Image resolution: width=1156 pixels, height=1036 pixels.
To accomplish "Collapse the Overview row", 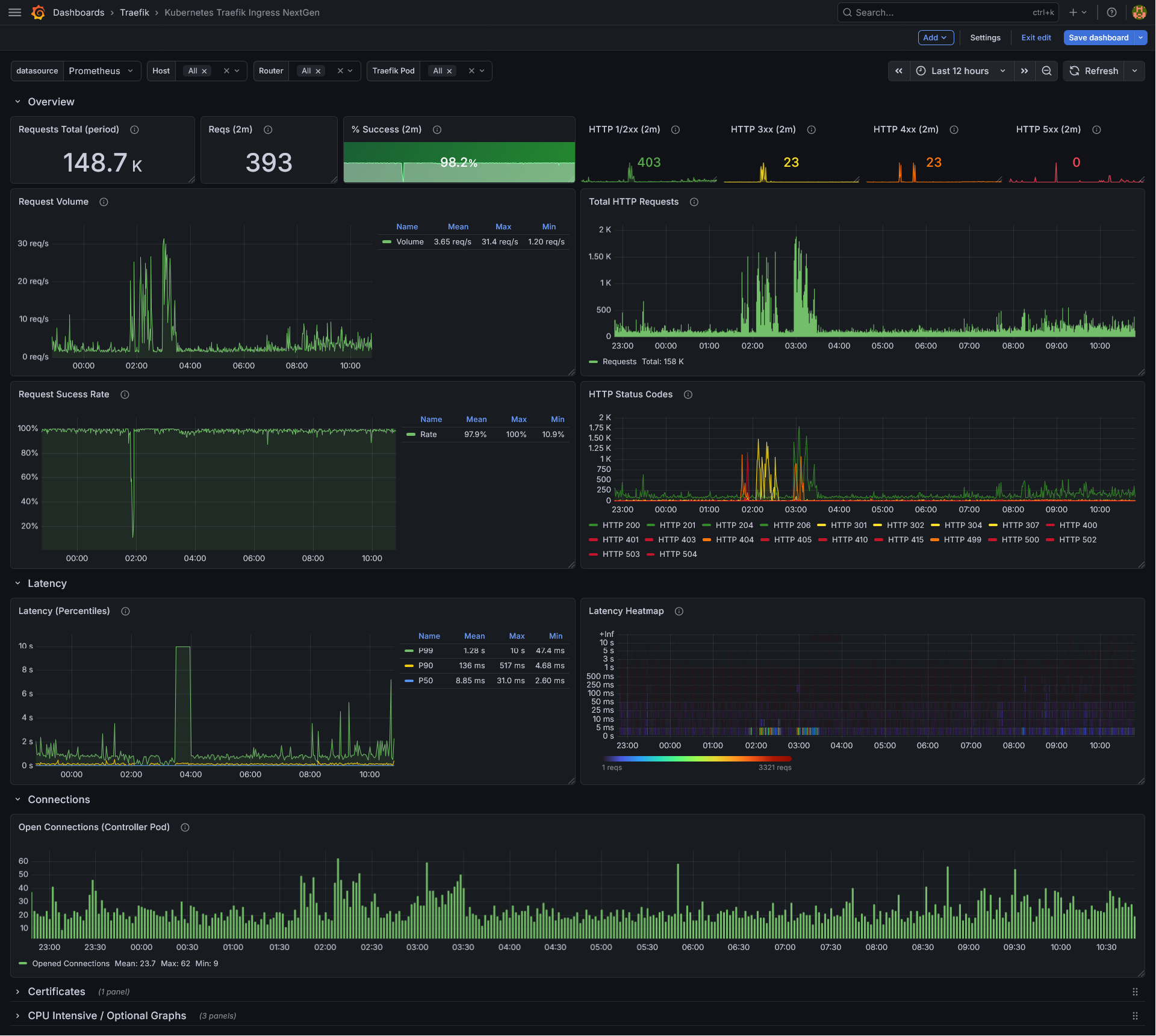I will point(18,102).
